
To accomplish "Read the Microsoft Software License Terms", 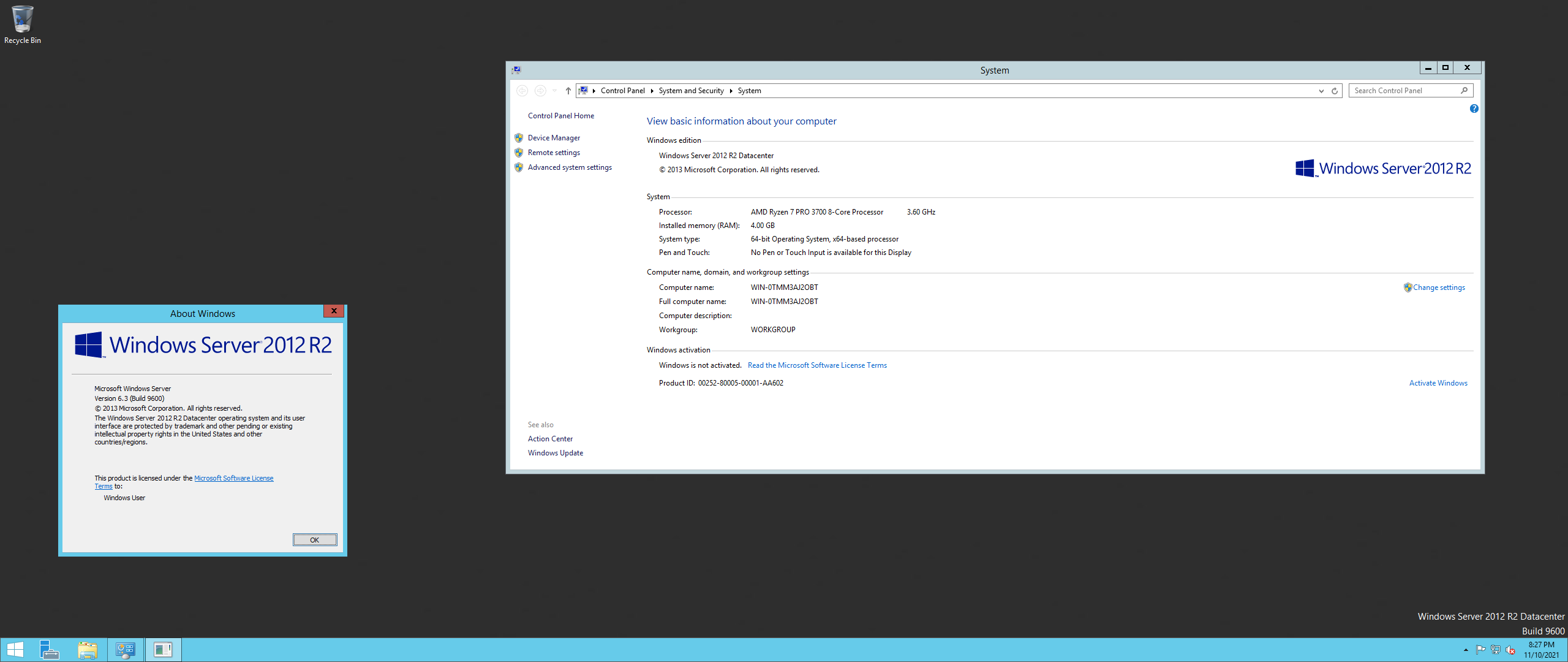I will point(817,365).
